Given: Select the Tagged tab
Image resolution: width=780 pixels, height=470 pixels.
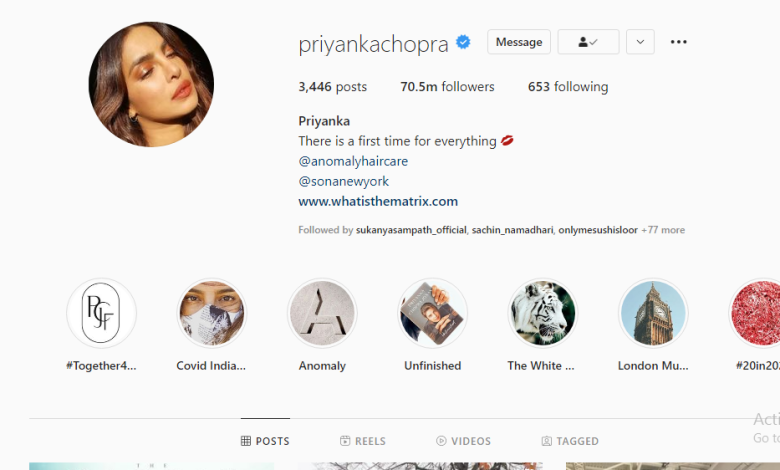Looking at the screenshot, I should point(570,441).
